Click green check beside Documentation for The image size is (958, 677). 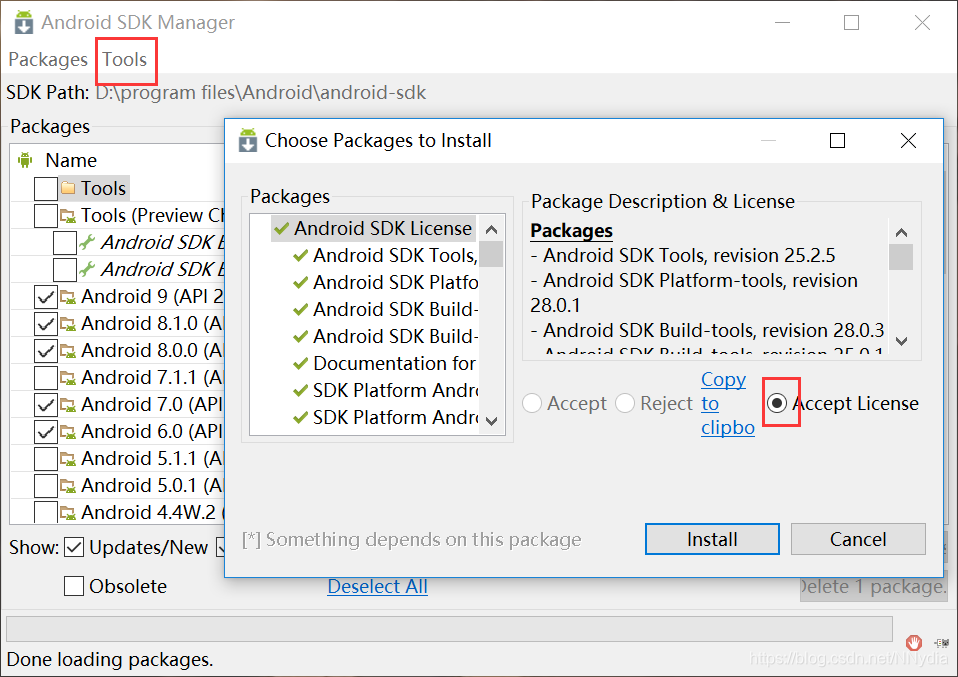coord(301,363)
